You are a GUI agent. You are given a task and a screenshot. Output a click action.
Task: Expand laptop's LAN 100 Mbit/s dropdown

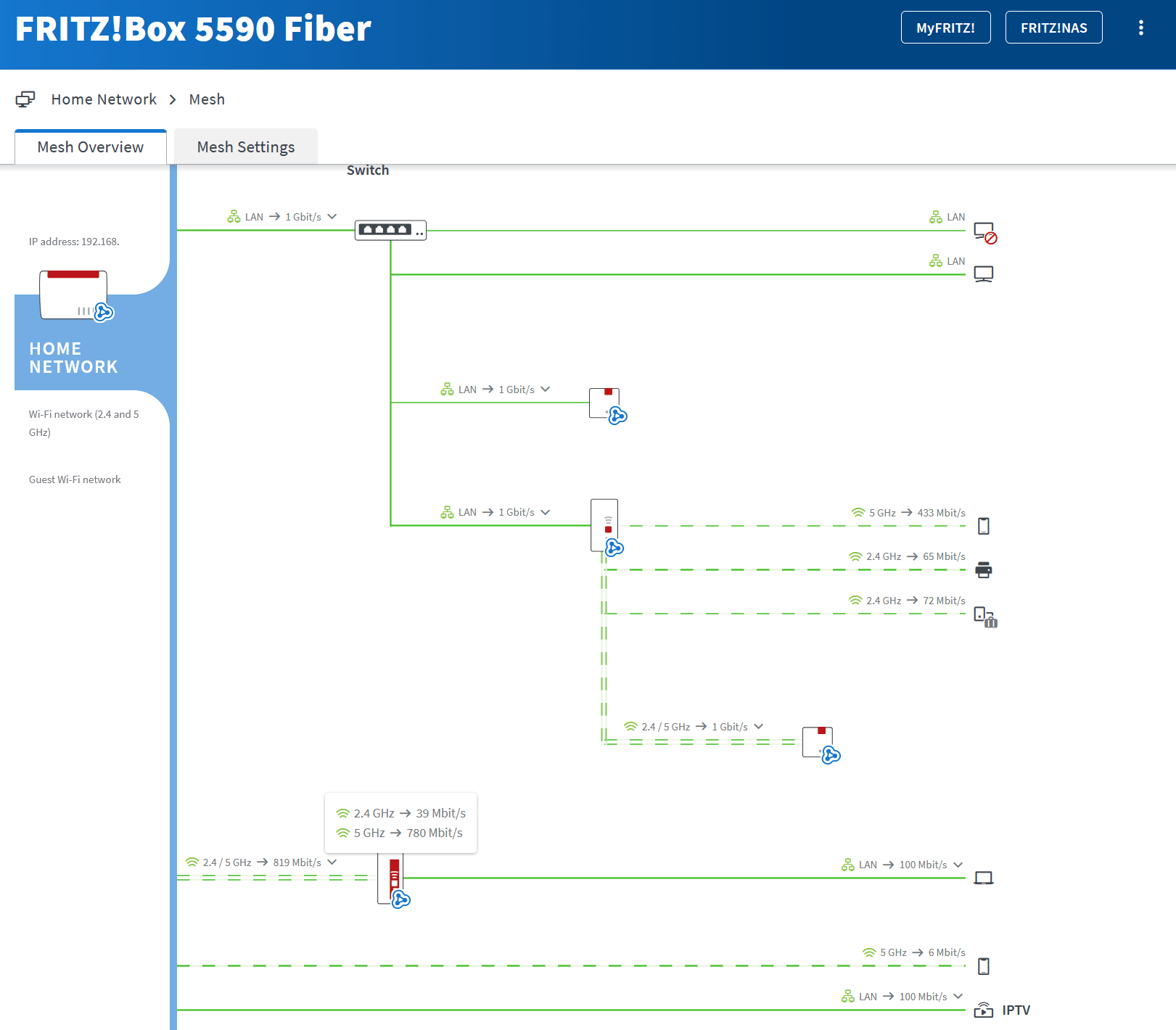pos(958,865)
